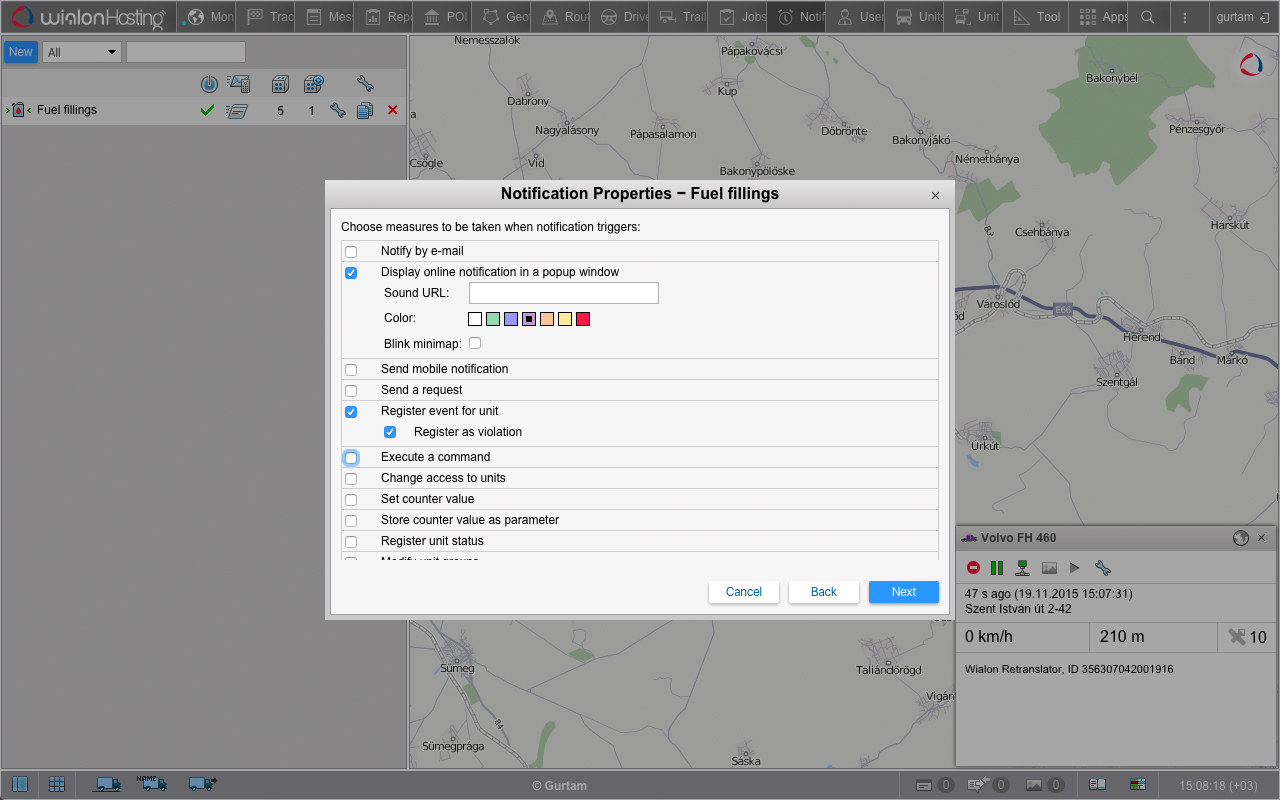Enable Send mobile notification checkbox
Image resolution: width=1280 pixels, height=800 pixels.
pyautogui.click(x=351, y=370)
